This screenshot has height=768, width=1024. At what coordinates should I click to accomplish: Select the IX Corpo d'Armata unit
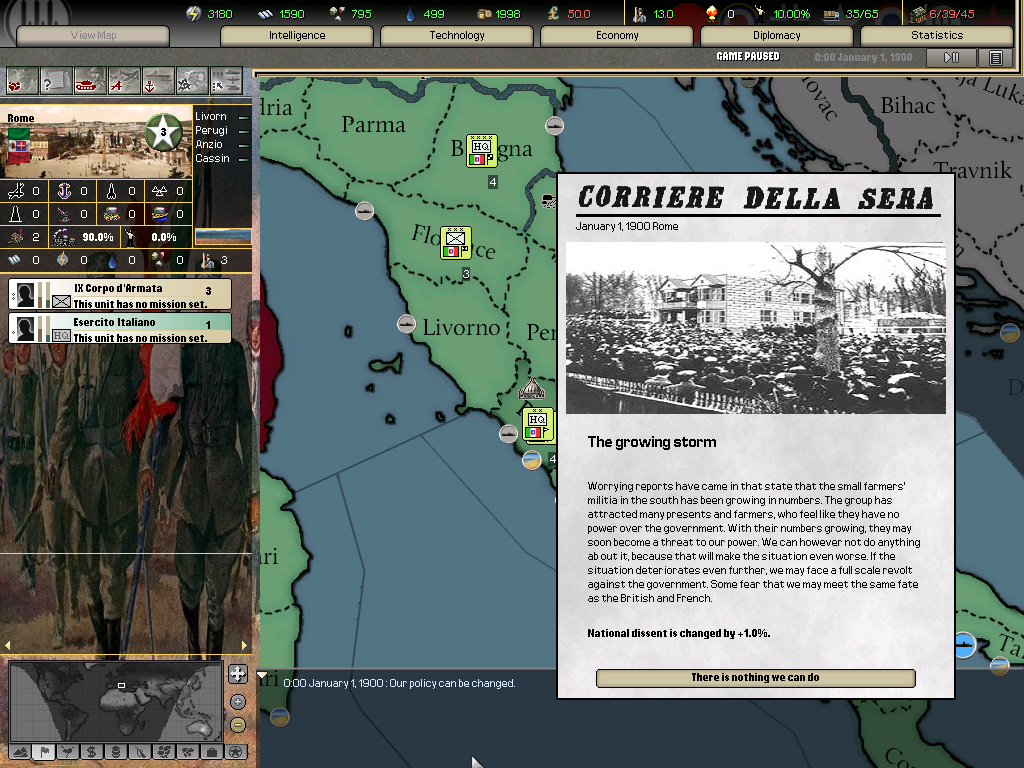pos(120,294)
